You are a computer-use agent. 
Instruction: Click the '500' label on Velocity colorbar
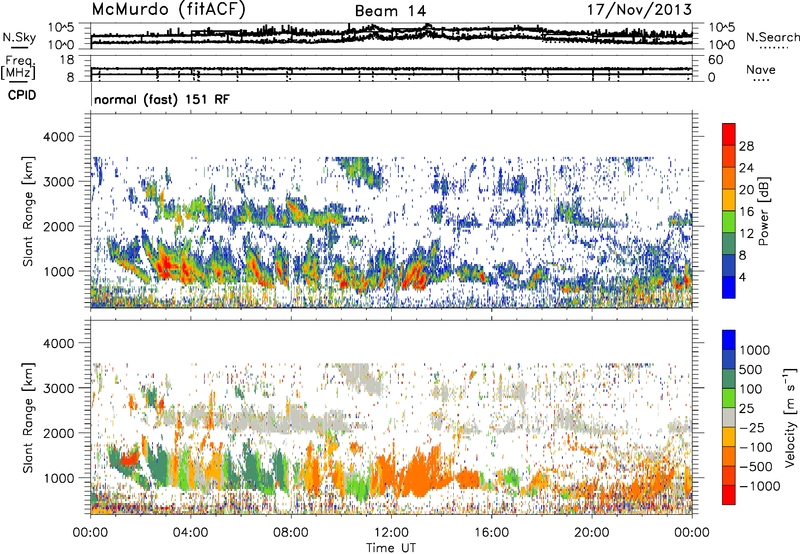751,369
